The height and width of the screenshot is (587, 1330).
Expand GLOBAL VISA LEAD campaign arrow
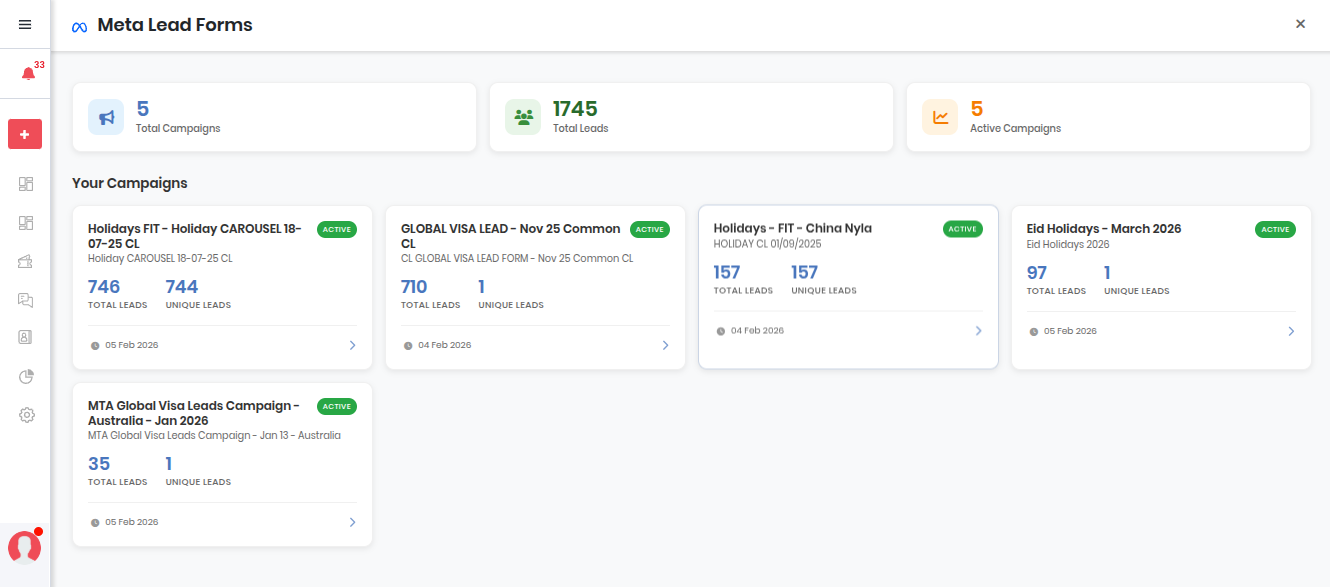coord(665,345)
